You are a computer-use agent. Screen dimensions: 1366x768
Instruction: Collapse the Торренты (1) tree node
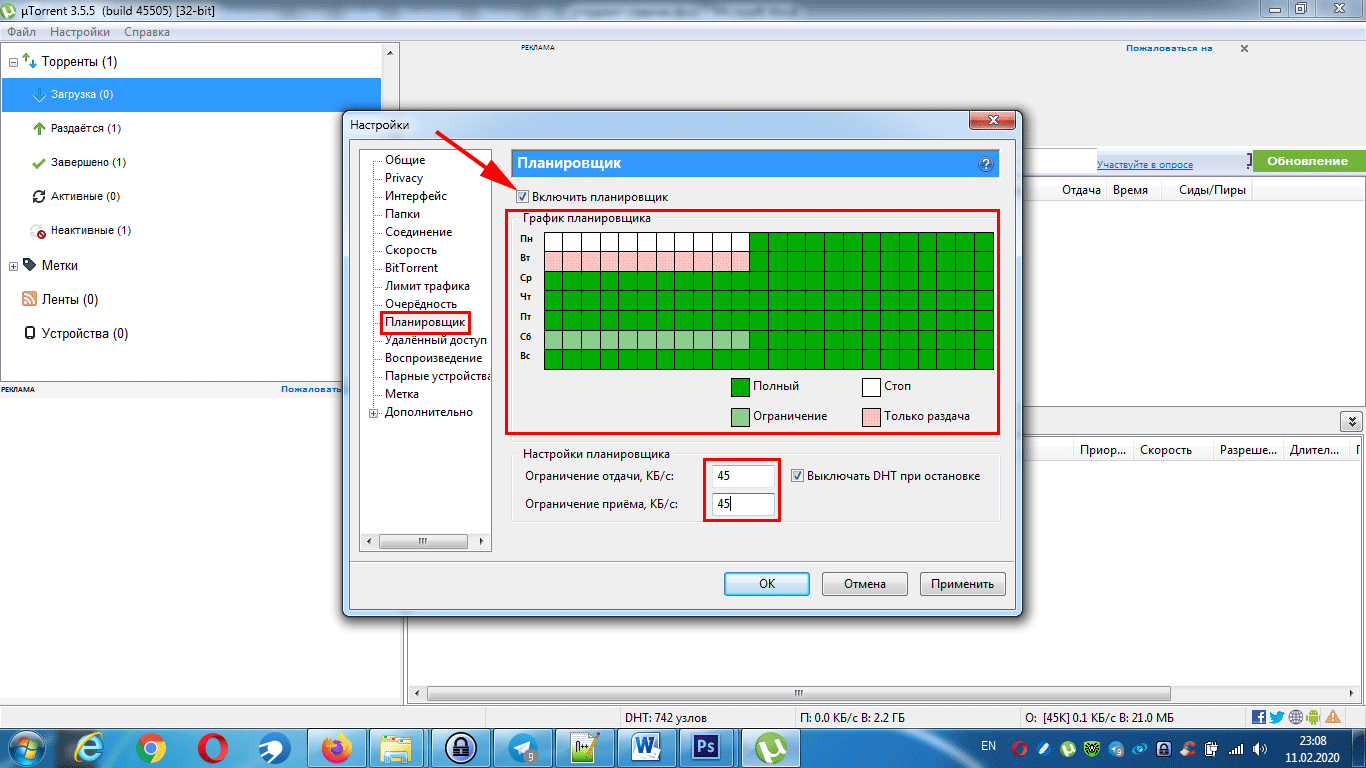[13, 62]
